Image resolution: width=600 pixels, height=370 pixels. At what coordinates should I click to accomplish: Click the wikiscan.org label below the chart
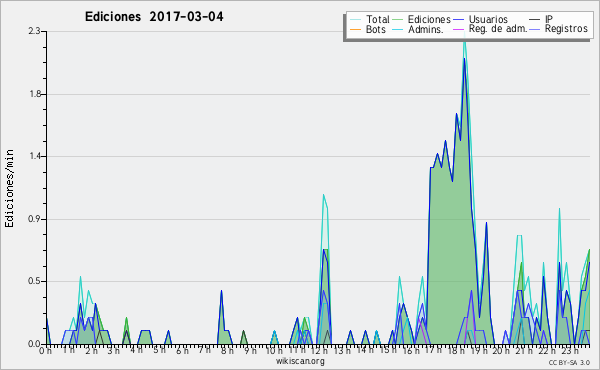coord(300,361)
